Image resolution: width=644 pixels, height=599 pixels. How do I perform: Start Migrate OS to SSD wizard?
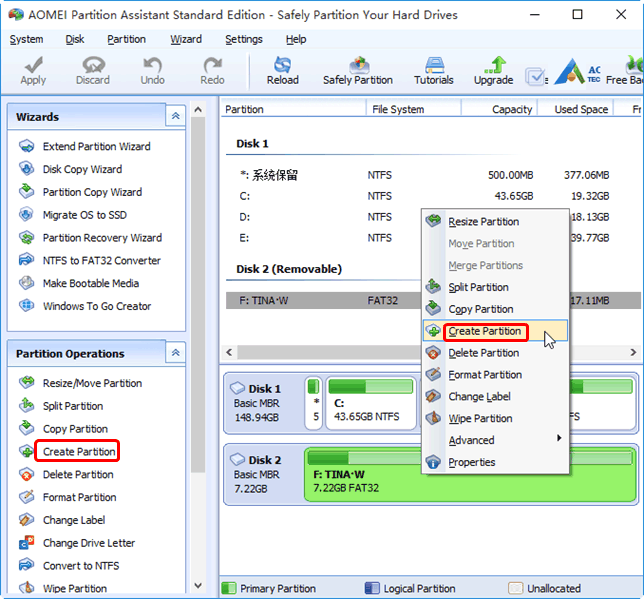pyautogui.click(x=73, y=215)
